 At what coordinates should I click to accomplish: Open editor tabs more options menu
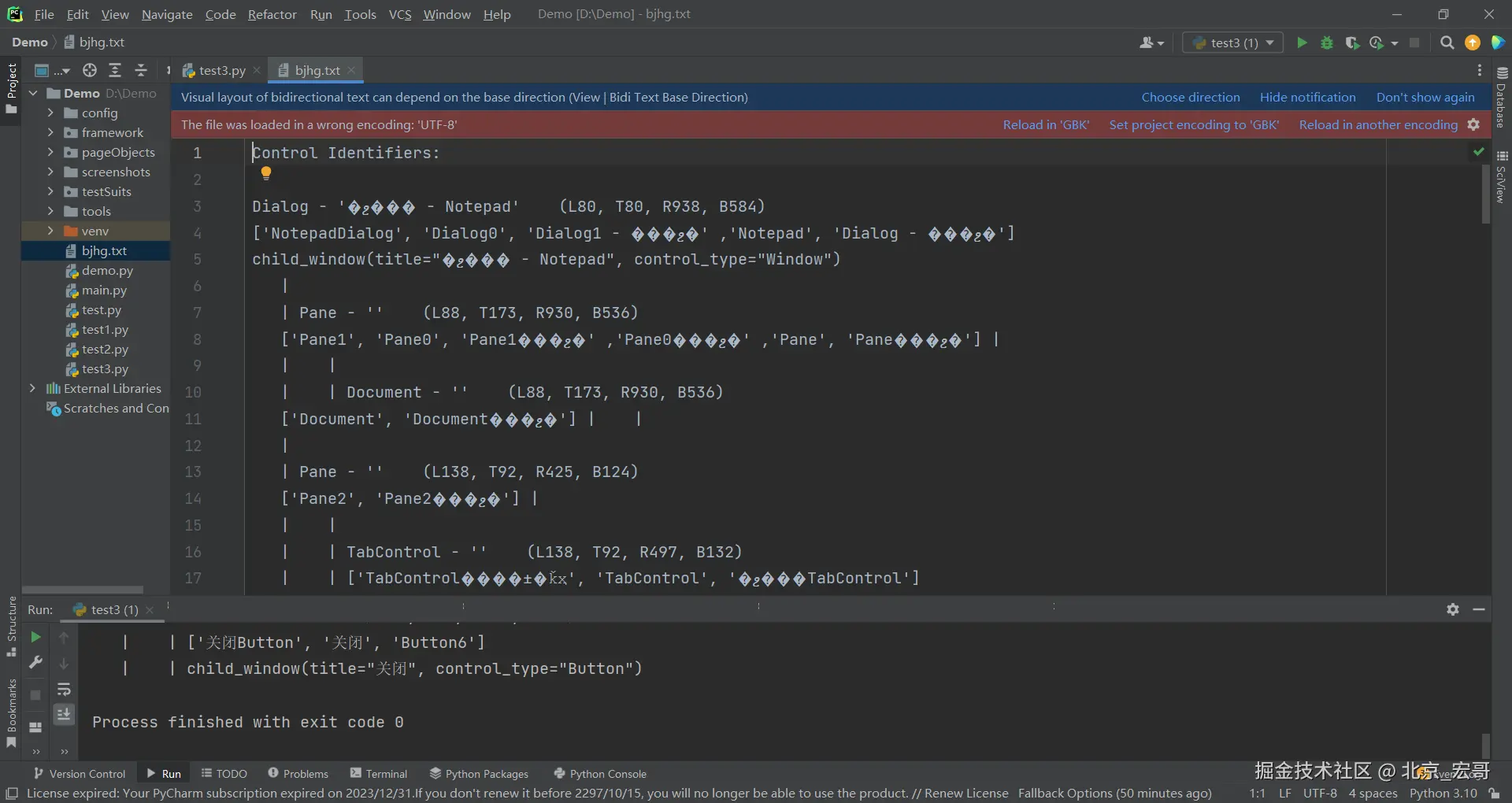click(x=1480, y=70)
